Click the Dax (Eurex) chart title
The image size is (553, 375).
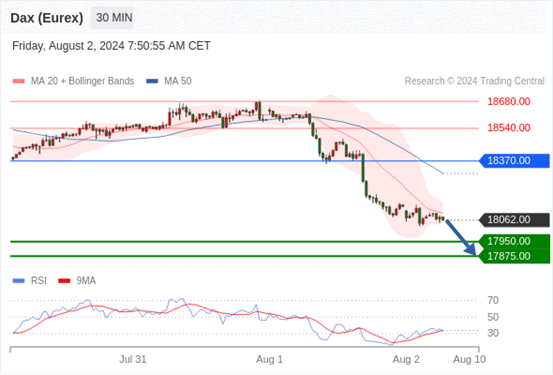[47, 18]
